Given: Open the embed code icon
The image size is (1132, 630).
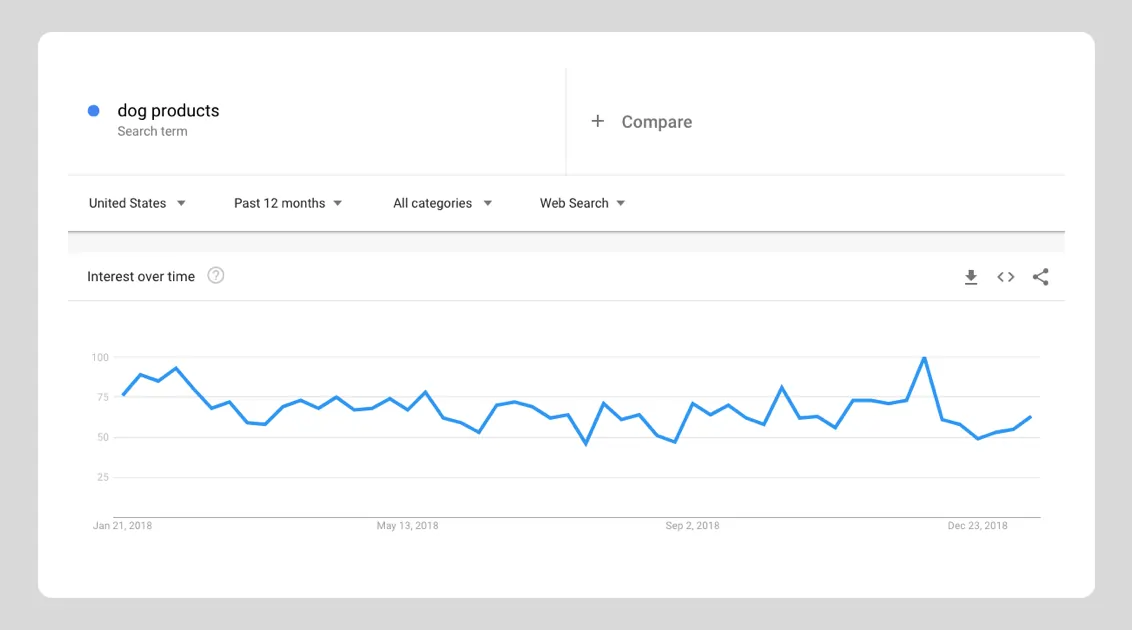Looking at the screenshot, I should click(1005, 277).
